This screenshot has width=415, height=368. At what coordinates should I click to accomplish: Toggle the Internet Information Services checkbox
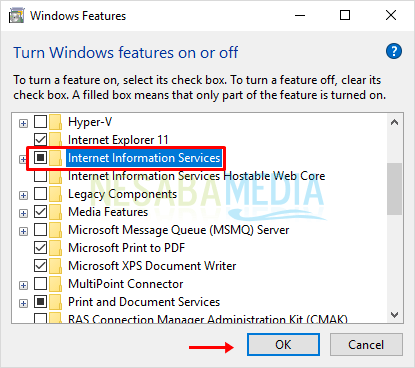tap(41, 157)
